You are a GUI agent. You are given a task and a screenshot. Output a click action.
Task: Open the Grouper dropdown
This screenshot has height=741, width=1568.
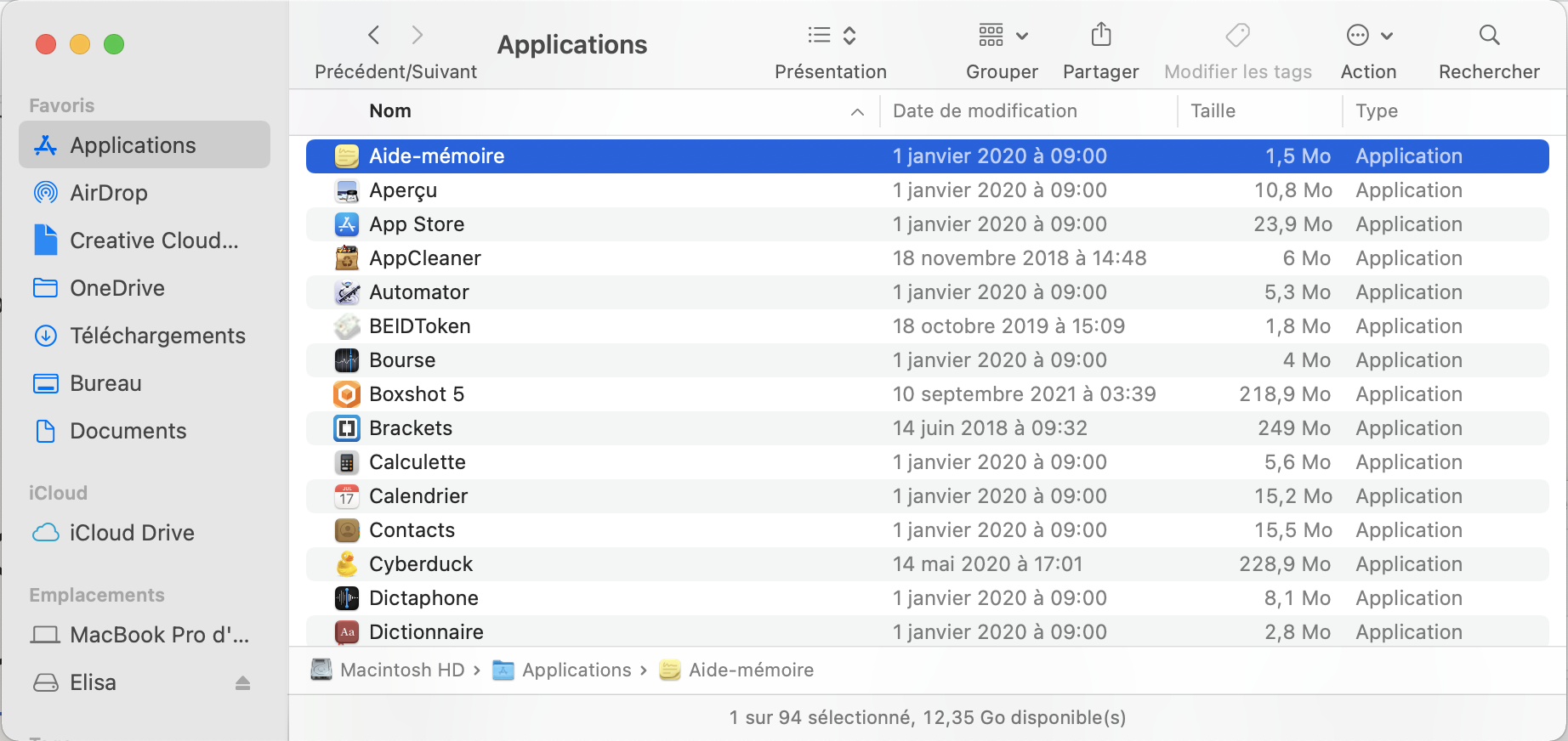point(1003,35)
